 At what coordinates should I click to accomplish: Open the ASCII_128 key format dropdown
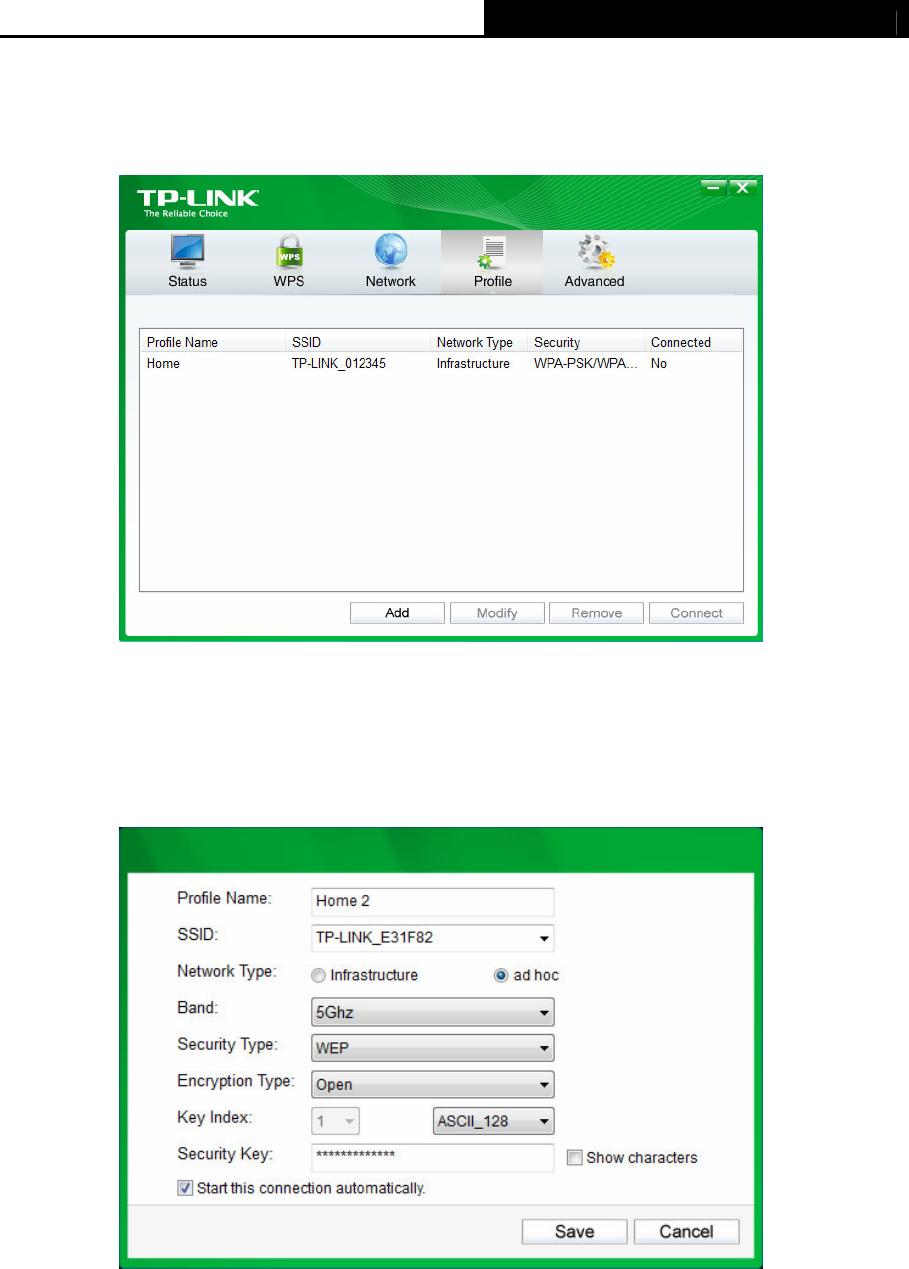[x=493, y=1121]
